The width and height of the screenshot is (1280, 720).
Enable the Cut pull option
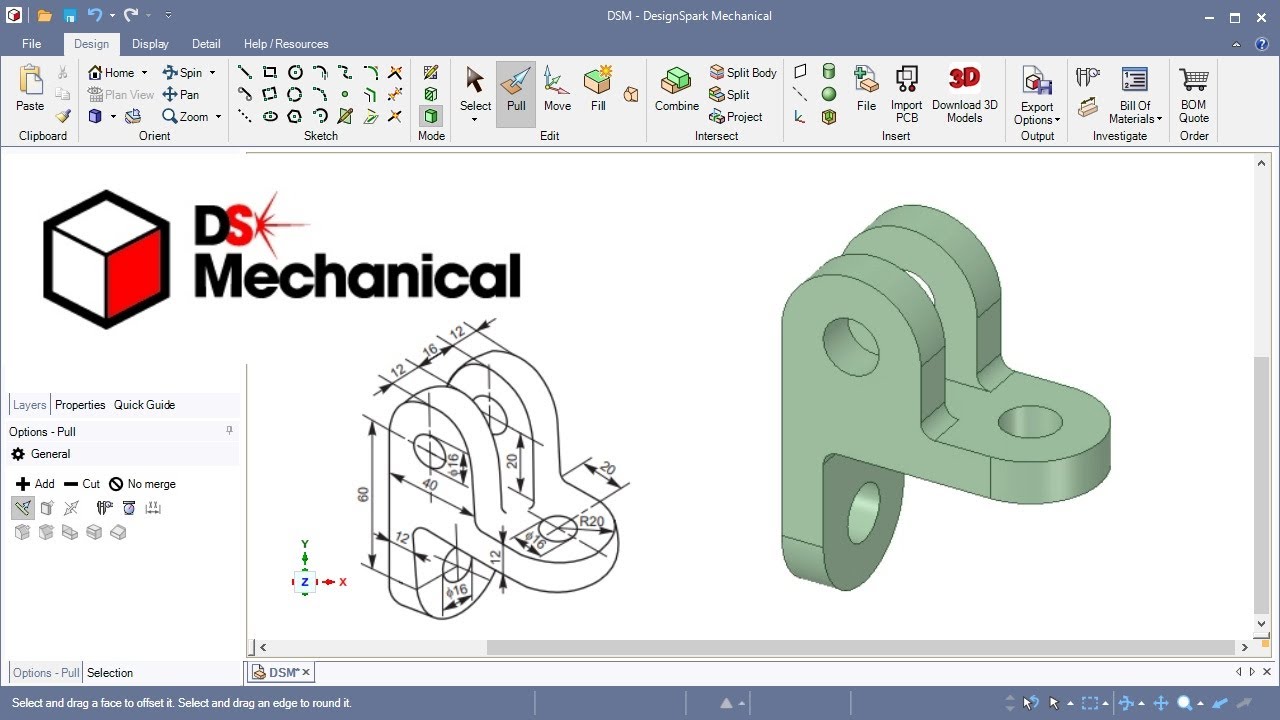81,484
